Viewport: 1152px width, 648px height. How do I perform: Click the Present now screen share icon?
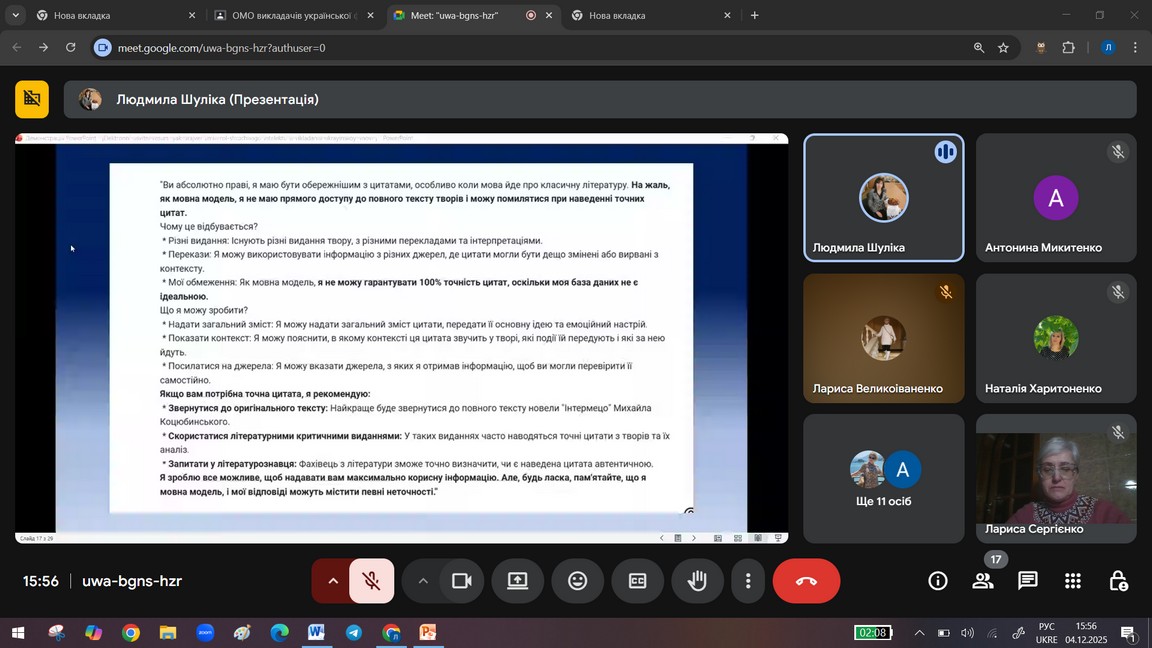tap(517, 581)
